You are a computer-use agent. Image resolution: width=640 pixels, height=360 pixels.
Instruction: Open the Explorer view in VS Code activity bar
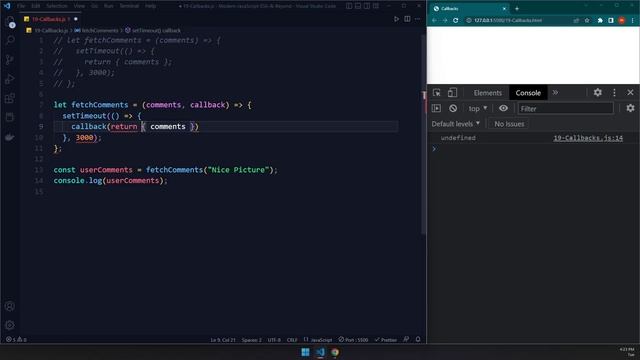tap(10, 22)
